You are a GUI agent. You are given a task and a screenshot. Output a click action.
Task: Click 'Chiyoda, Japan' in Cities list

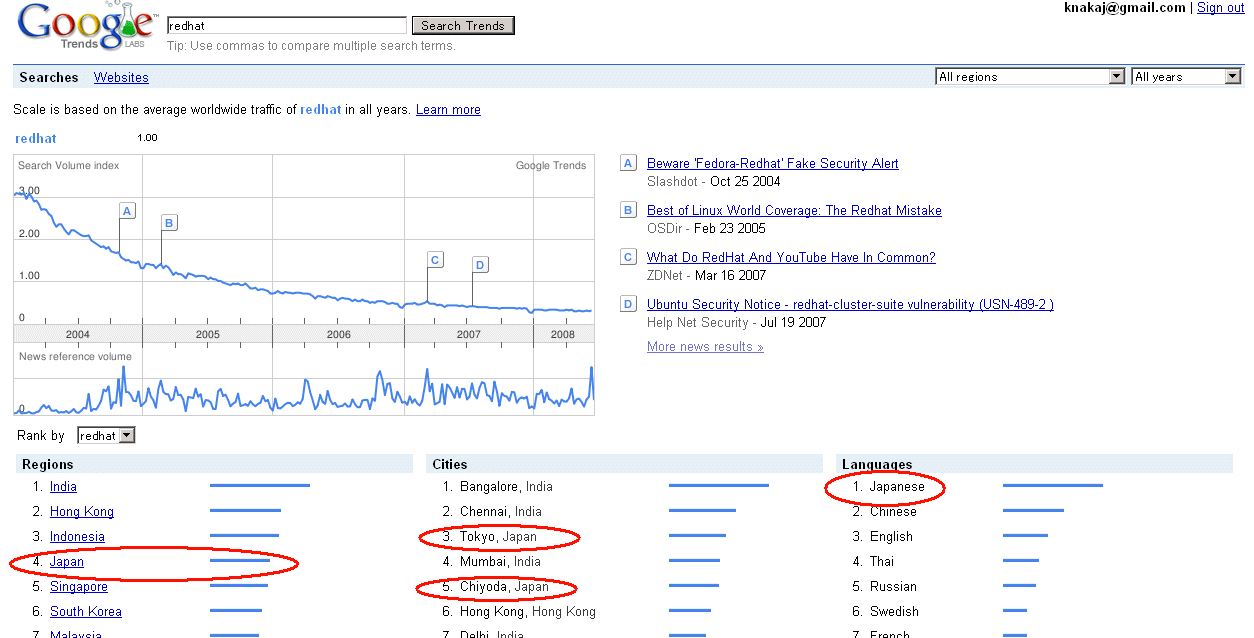[504, 586]
